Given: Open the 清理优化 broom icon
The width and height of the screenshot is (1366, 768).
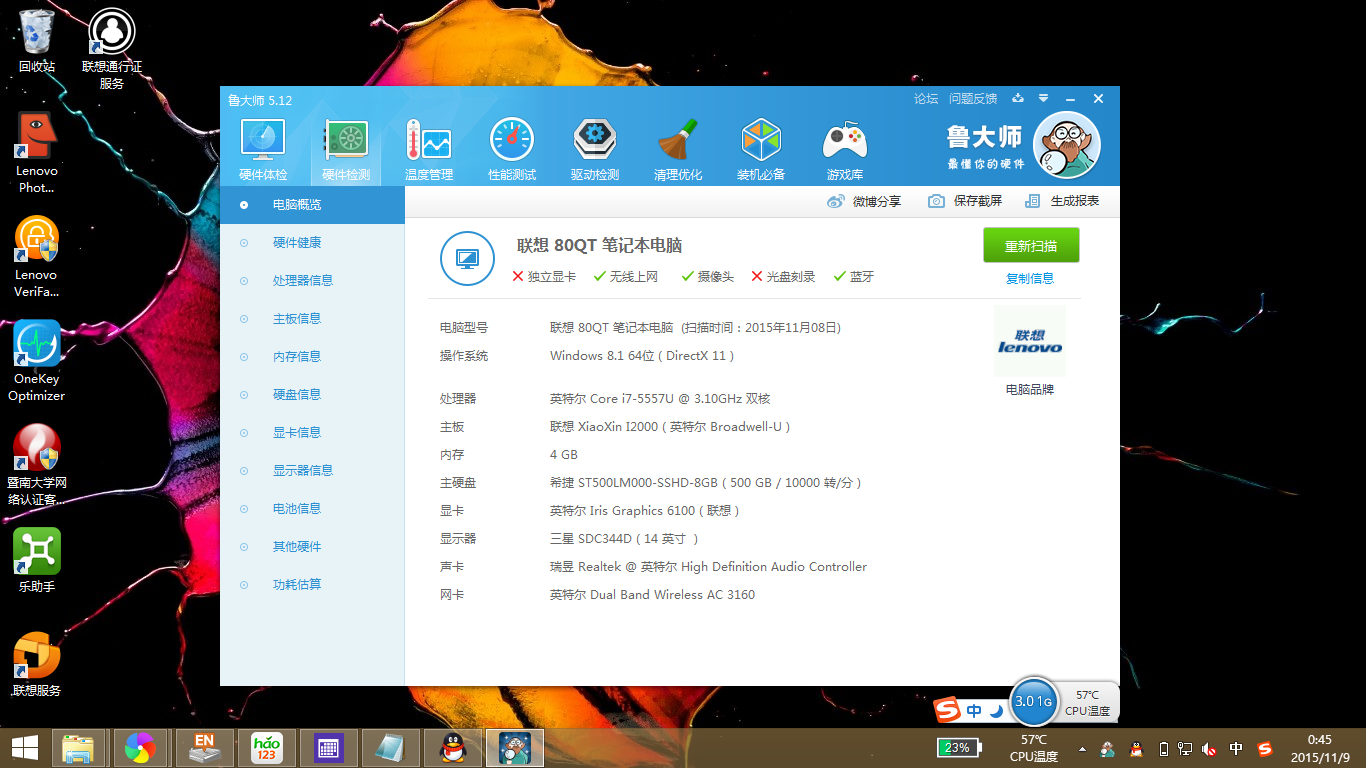Looking at the screenshot, I should [x=678, y=143].
